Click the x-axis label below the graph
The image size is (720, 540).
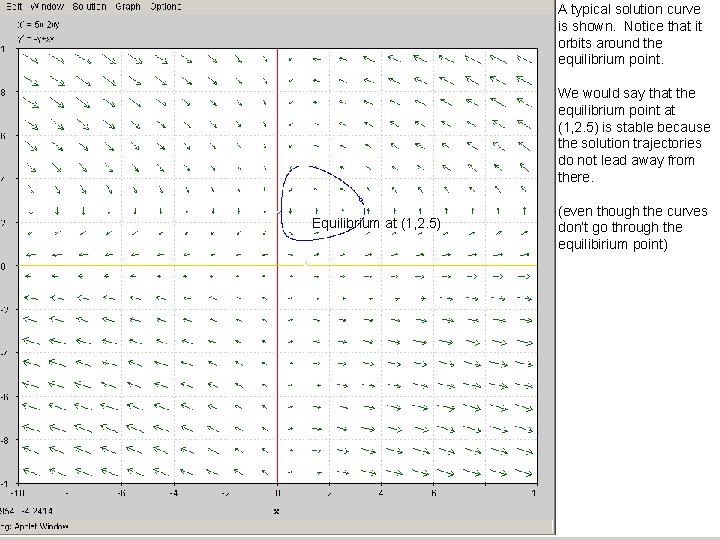276,511
